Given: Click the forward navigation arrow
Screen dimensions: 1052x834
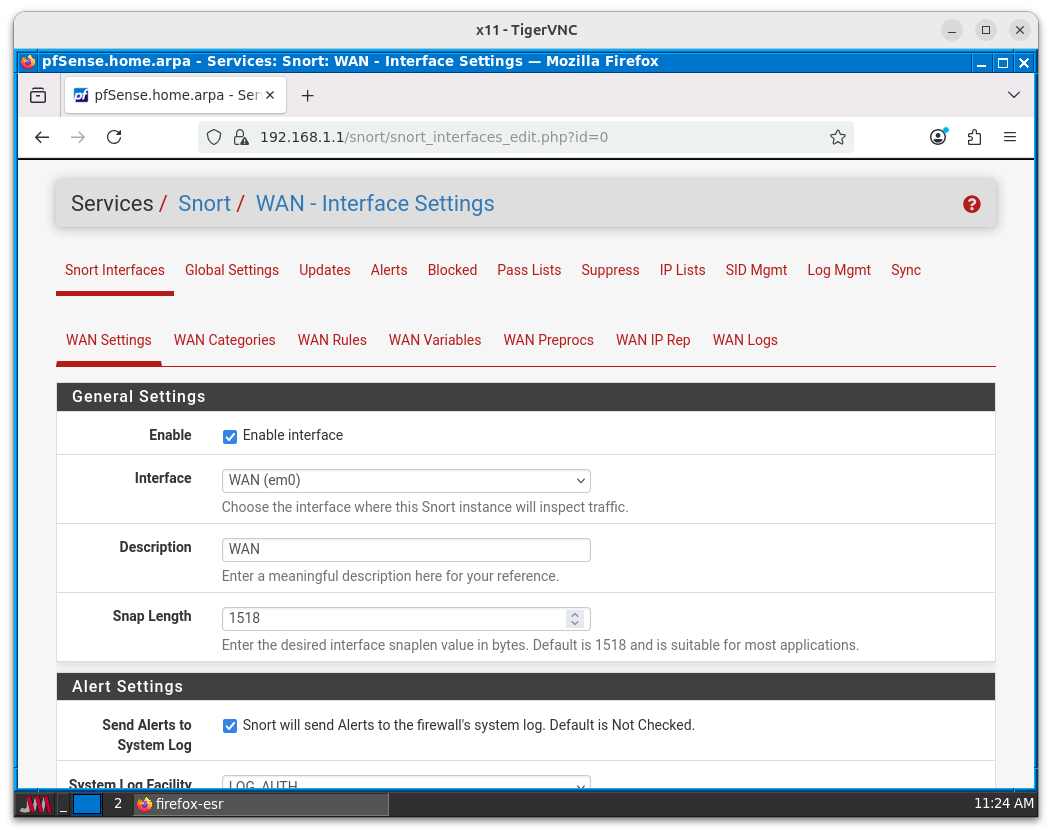Looking at the screenshot, I should point(78,138).
